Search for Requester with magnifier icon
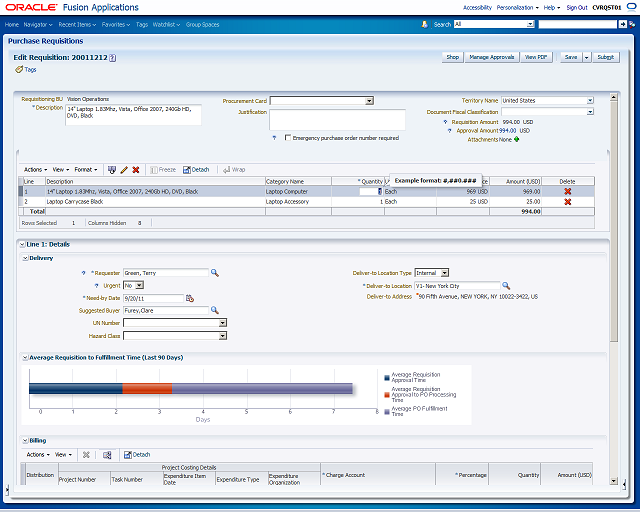The width and height of the screenshot is (640, 512). point(215,273)
